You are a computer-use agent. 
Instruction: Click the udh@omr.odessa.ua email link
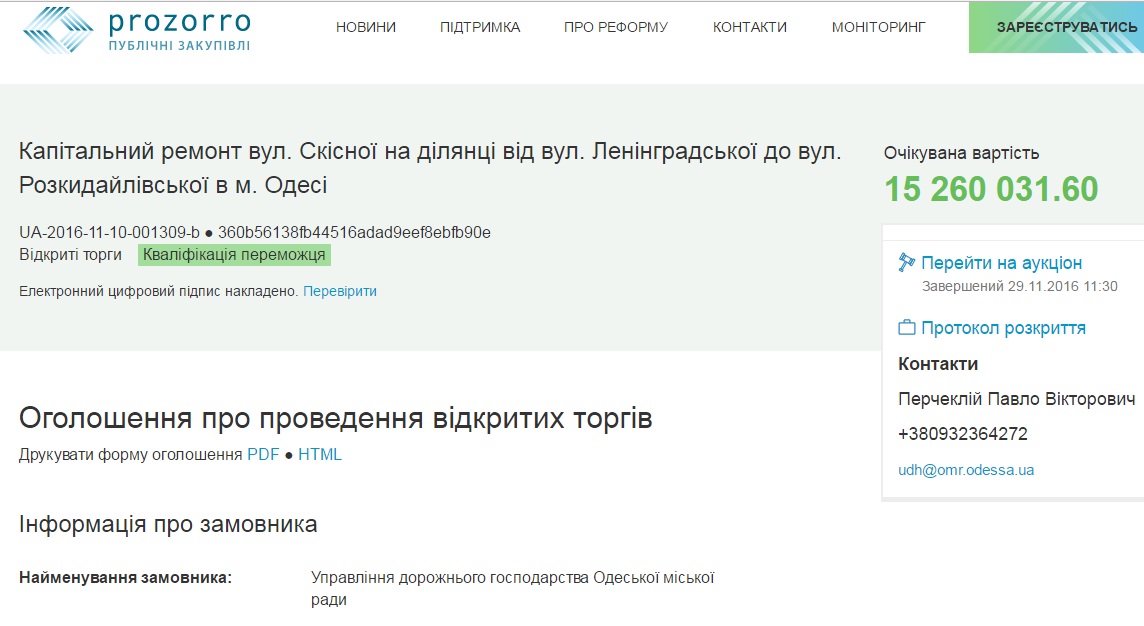[x=966, y=470]
